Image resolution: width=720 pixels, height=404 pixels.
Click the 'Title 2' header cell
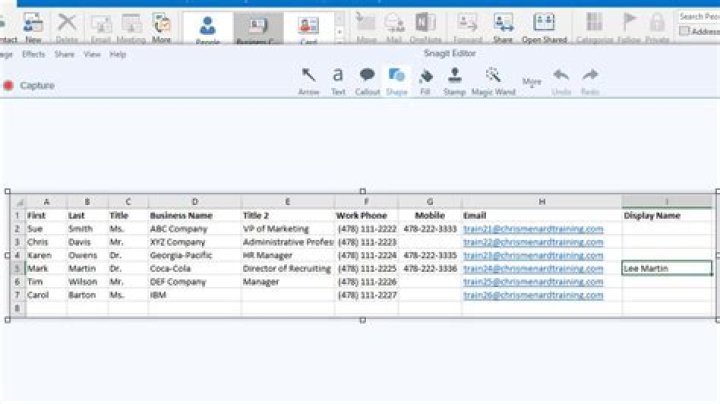pyautogui.click(x=288, y=215)
